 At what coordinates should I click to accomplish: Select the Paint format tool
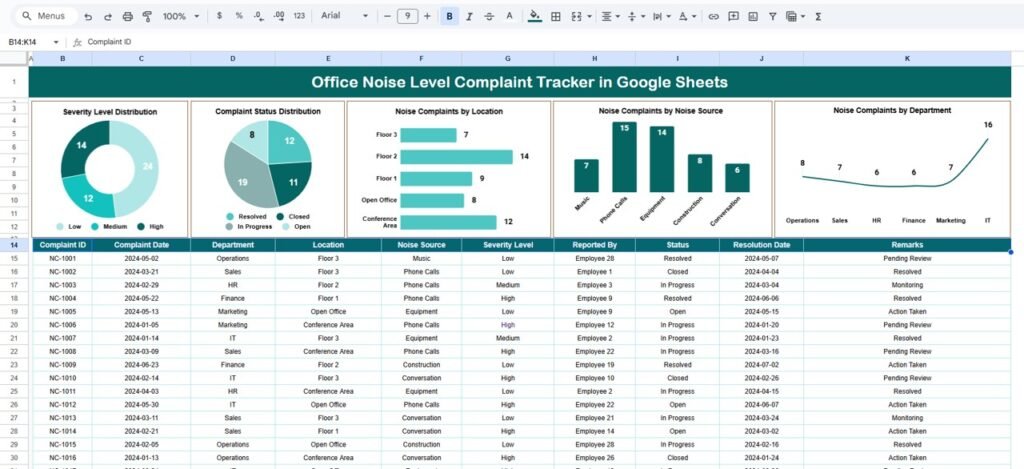(x=147, y=16)
